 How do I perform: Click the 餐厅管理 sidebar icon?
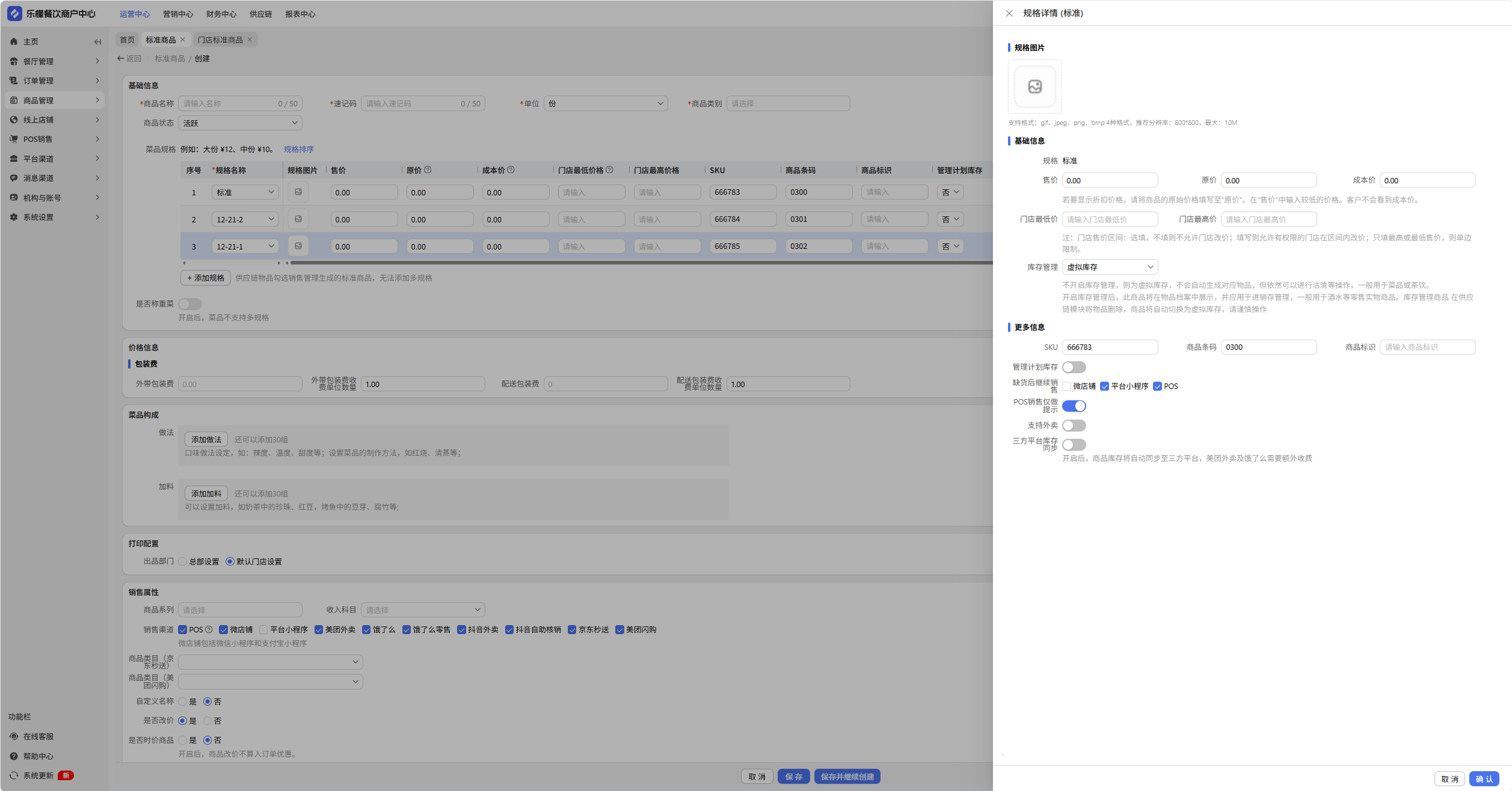[14, 61]
